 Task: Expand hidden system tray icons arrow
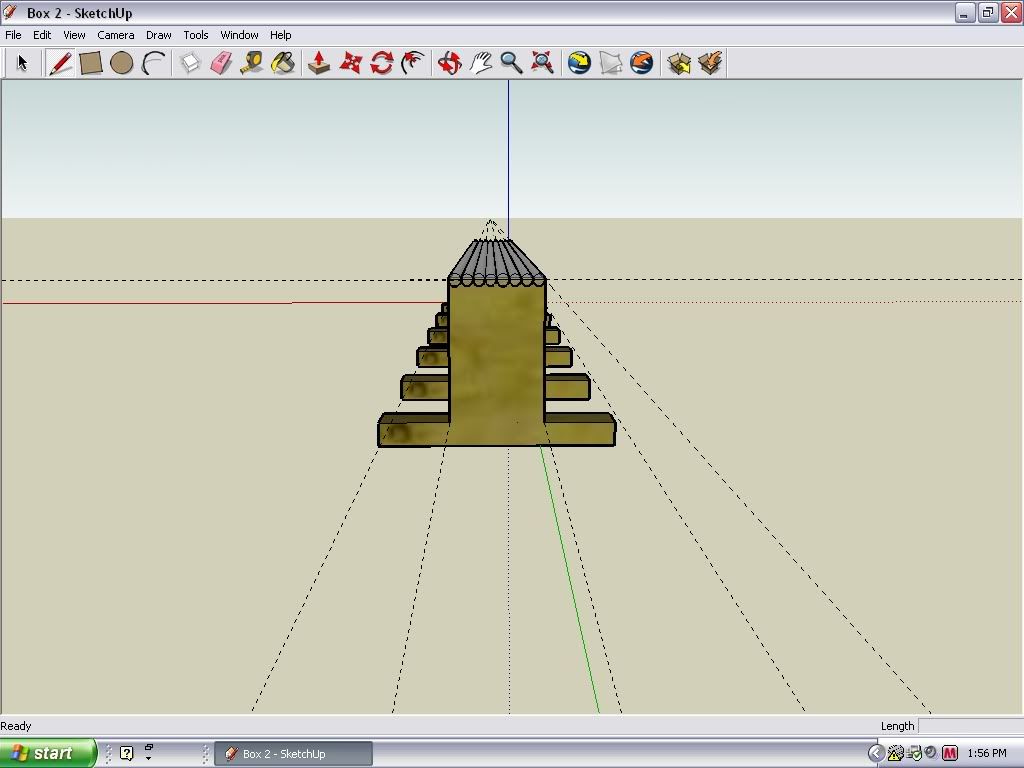876,753
